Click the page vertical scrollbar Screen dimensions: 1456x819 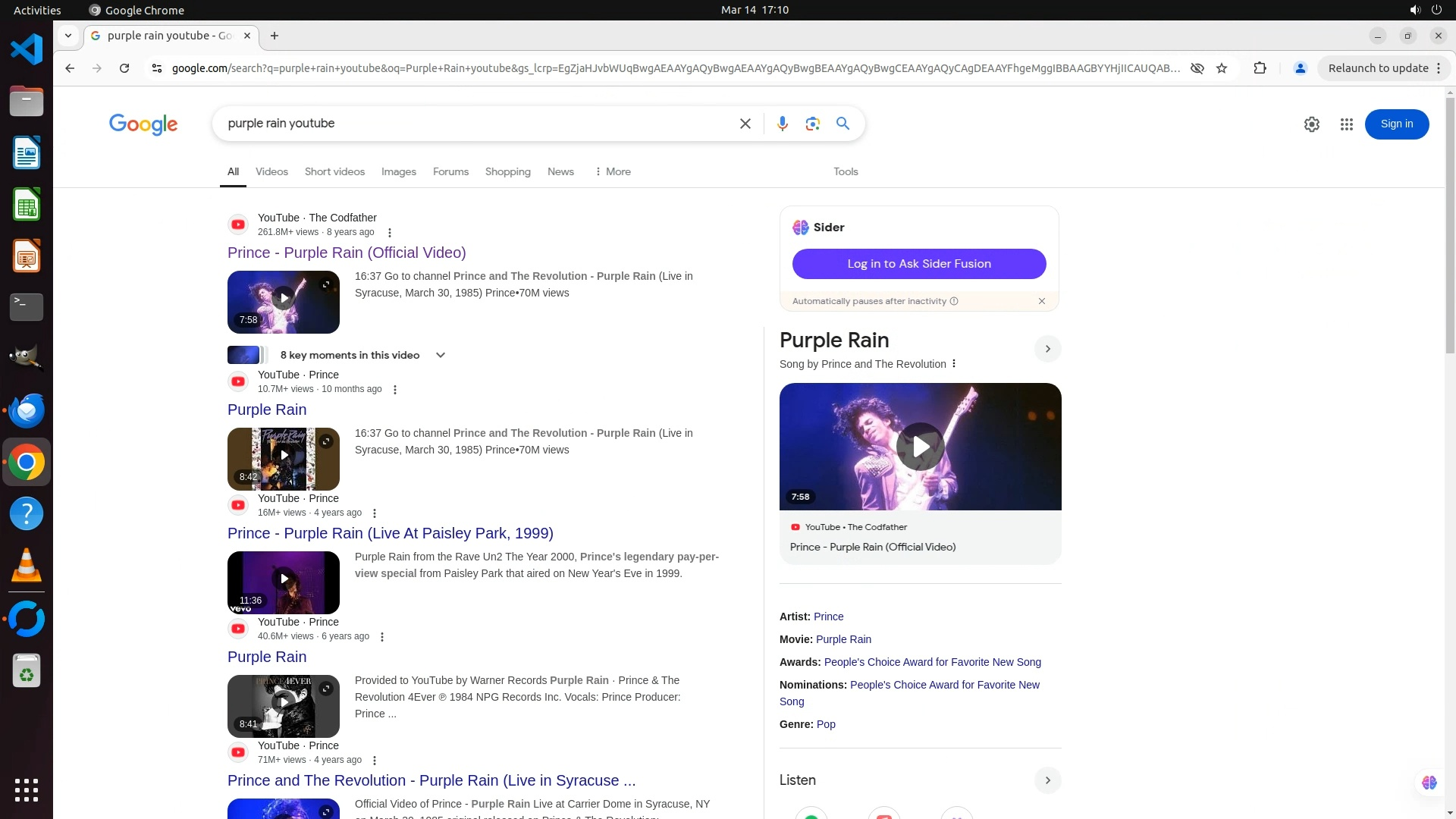(1449, 227)
